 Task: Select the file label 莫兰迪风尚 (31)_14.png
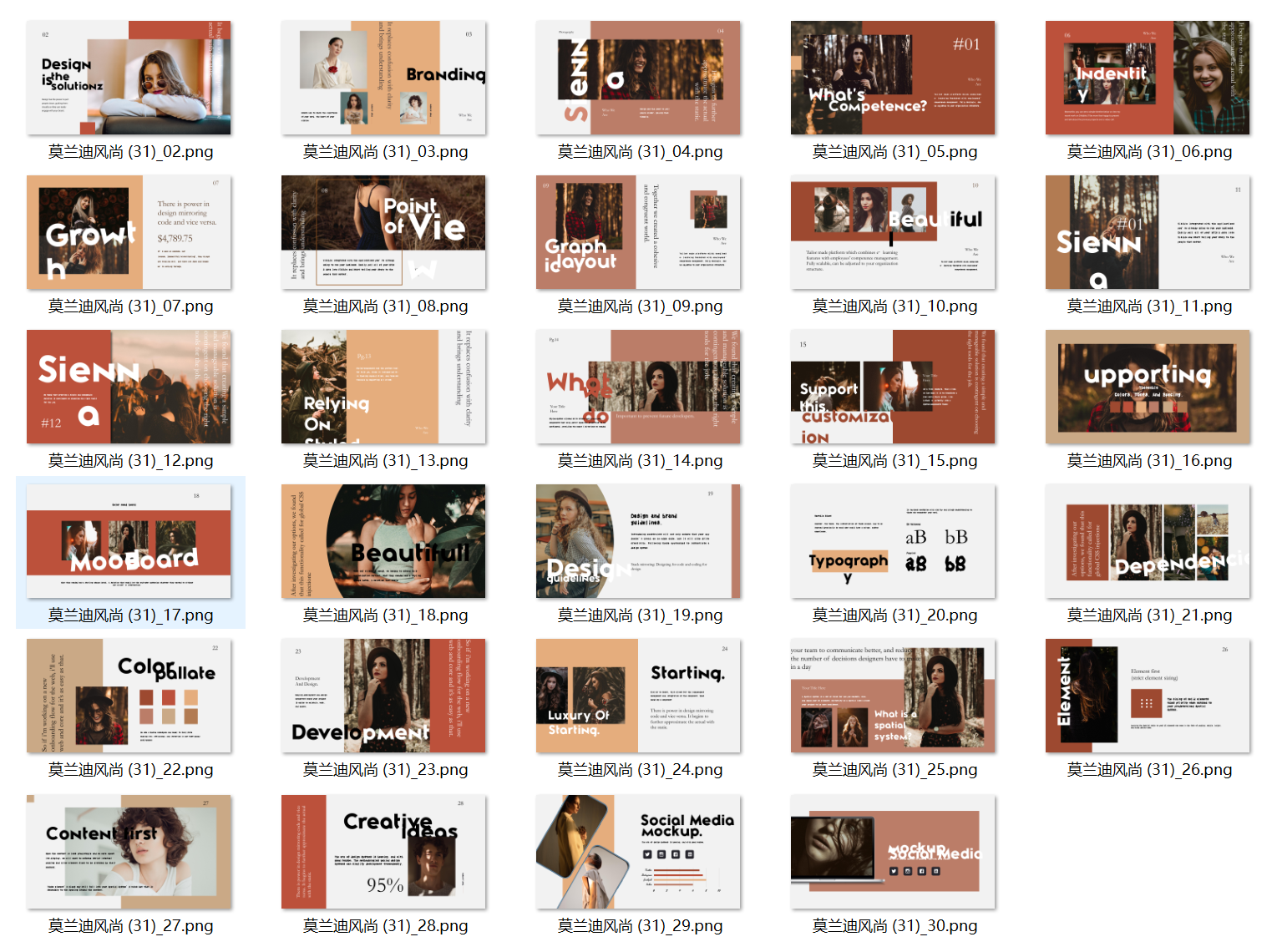pos(640,460)
